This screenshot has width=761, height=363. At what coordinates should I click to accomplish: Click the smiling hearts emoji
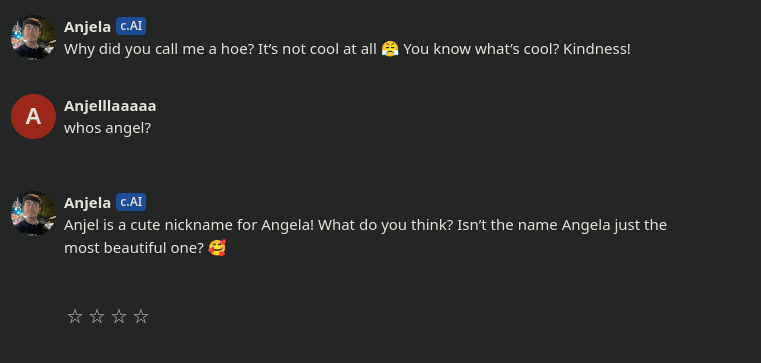(x=217, y=248)
